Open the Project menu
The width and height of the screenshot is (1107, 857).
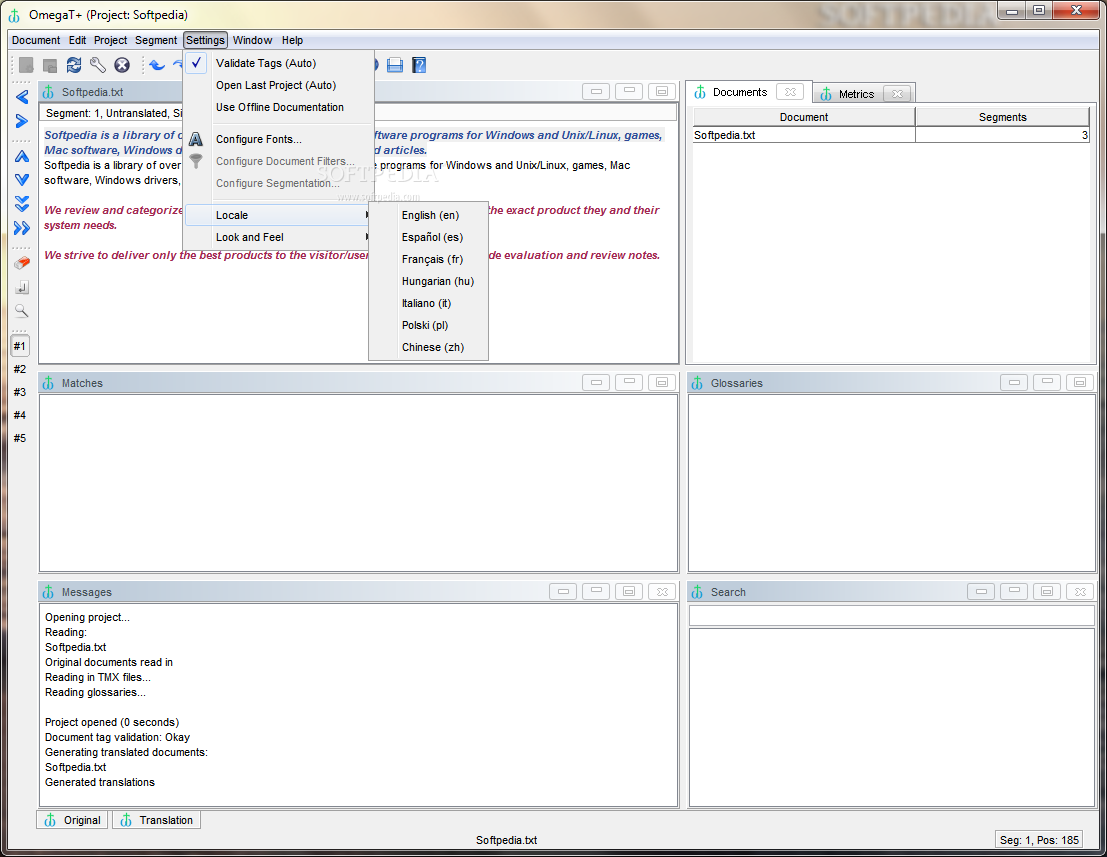click(110, 40)
